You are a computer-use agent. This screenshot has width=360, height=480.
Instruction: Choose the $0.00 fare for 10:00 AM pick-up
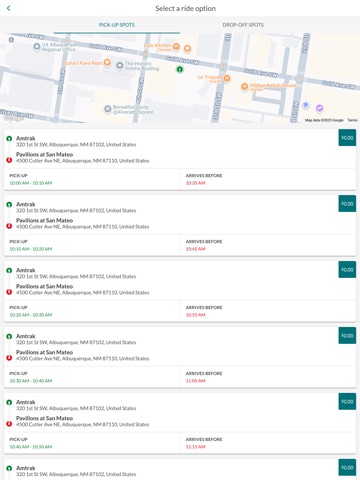(347, 138)
